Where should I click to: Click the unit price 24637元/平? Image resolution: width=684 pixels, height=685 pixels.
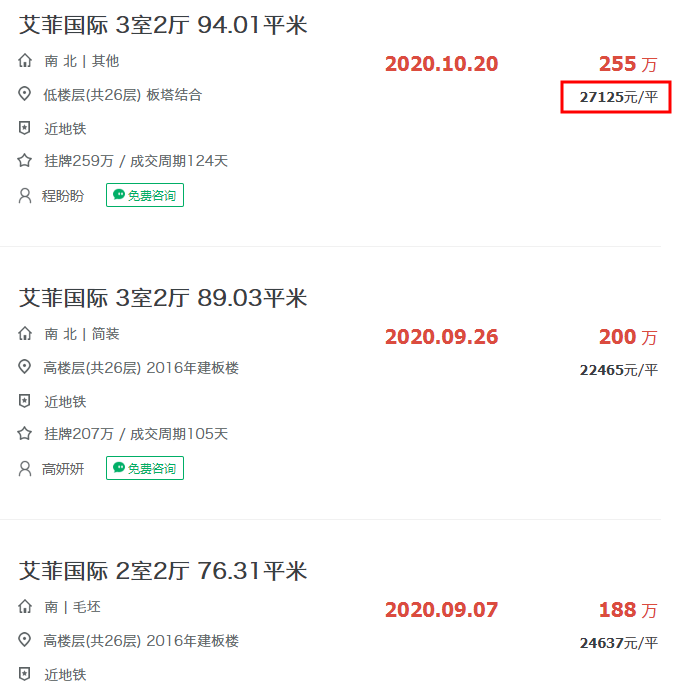618,643
